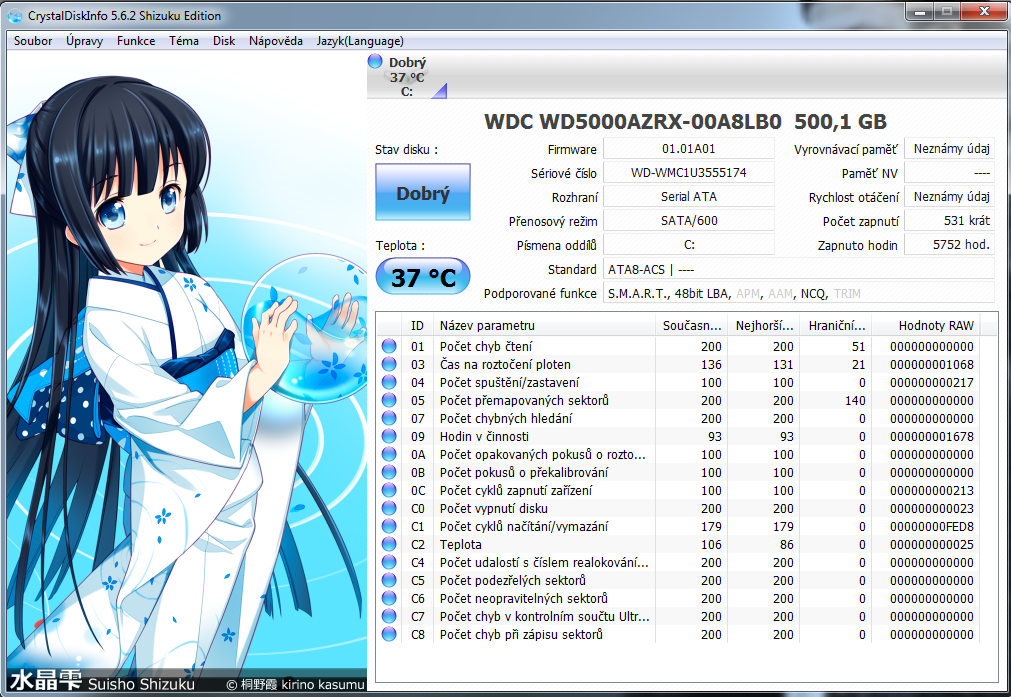This screenshot has width=1011, height=697.
Task: Click Vyrovnávací paměť value Neznámý údaj
Action: tap(949, 148)
